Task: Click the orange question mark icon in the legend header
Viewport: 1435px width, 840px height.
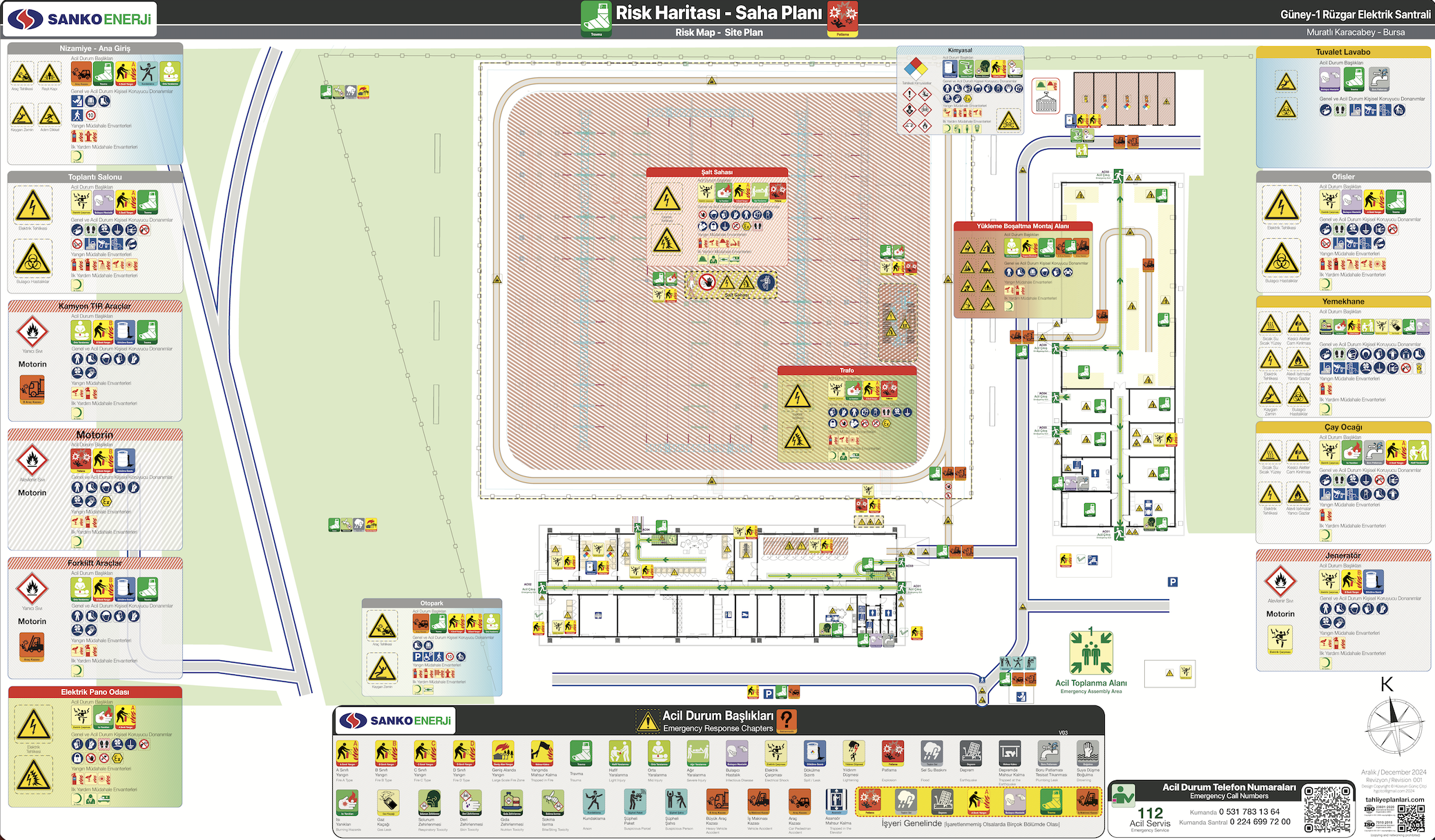Action: coord(786,721)
